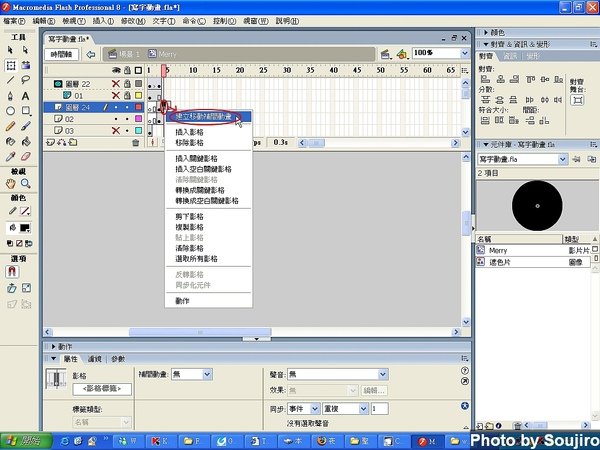The image size is (600, 450).
Task: Select the Lasso tool
Action: coord(25,80)
